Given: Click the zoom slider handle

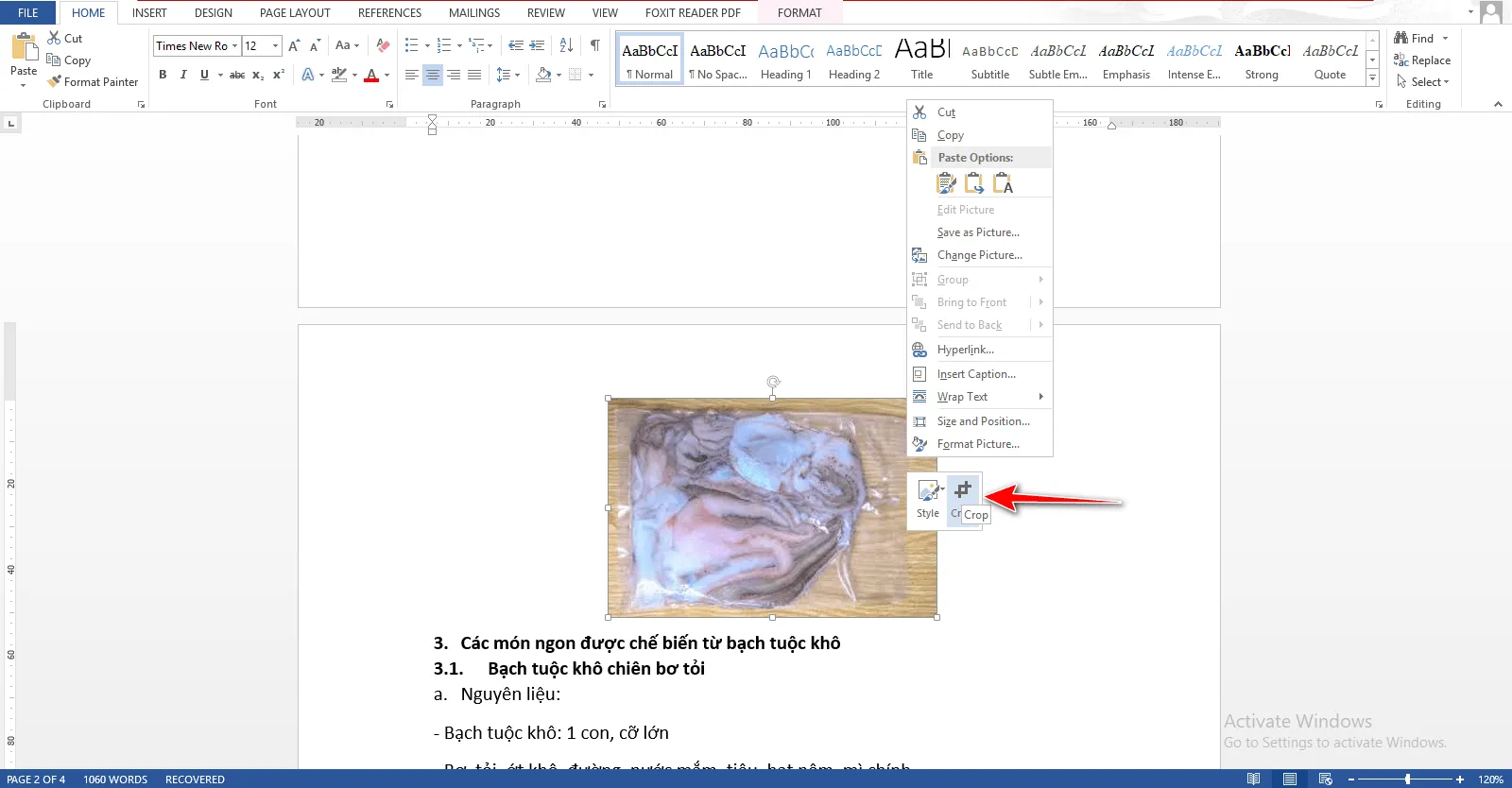Looking at the screenshot, I should (1407, 779).
